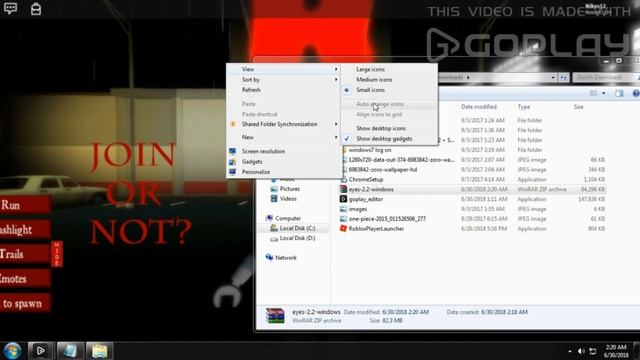Open GoPlay app in taskbar

40,351
